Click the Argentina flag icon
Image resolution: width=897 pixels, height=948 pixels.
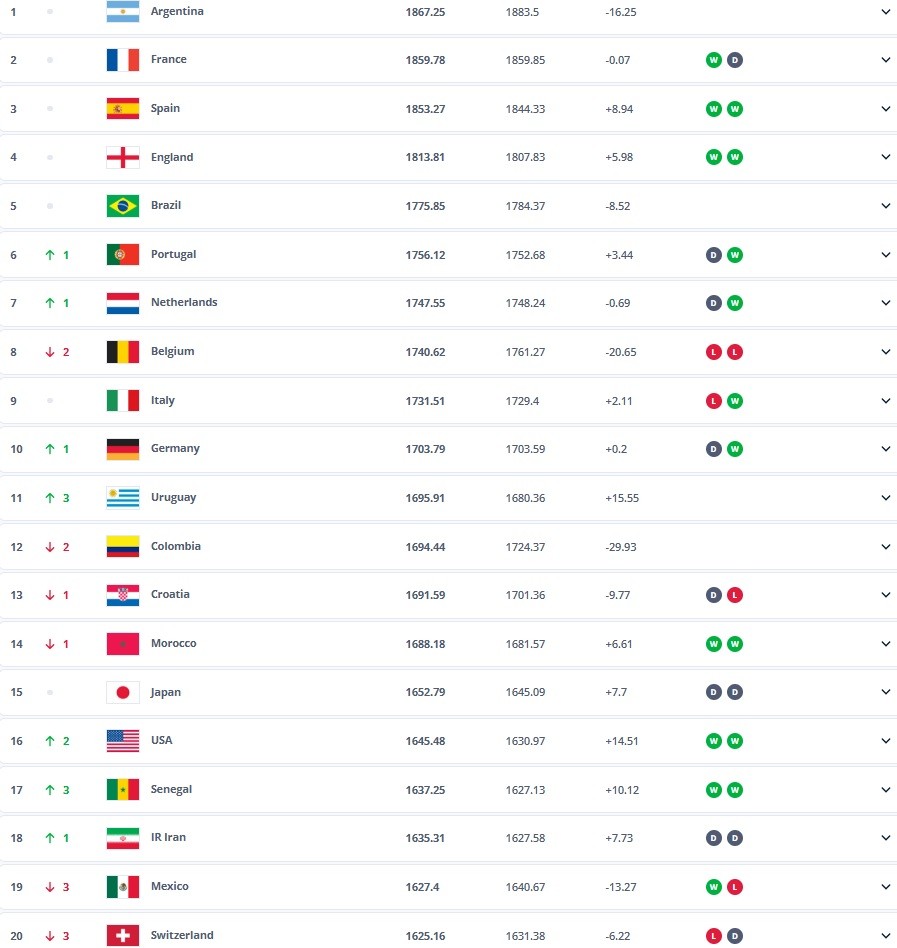pos(122,12)
